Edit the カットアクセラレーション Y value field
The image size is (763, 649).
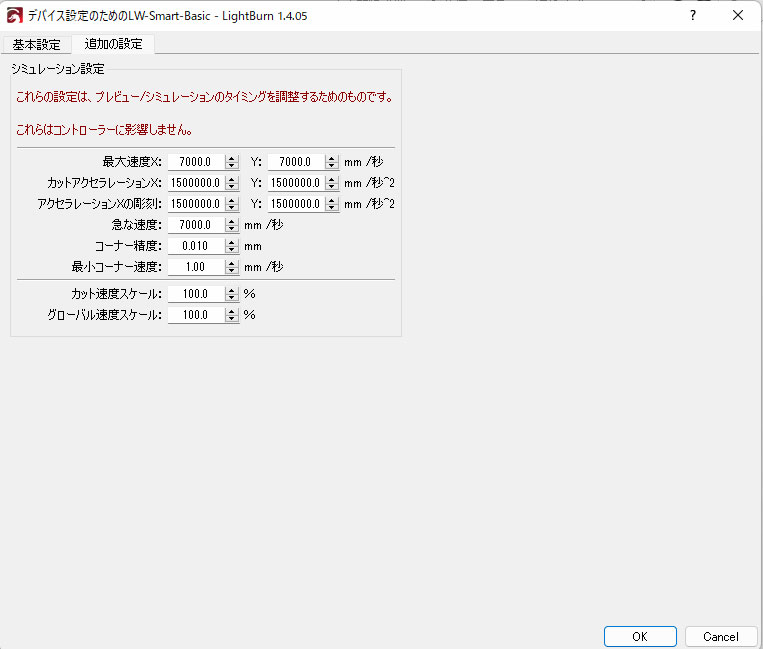(x=296, y=182)
